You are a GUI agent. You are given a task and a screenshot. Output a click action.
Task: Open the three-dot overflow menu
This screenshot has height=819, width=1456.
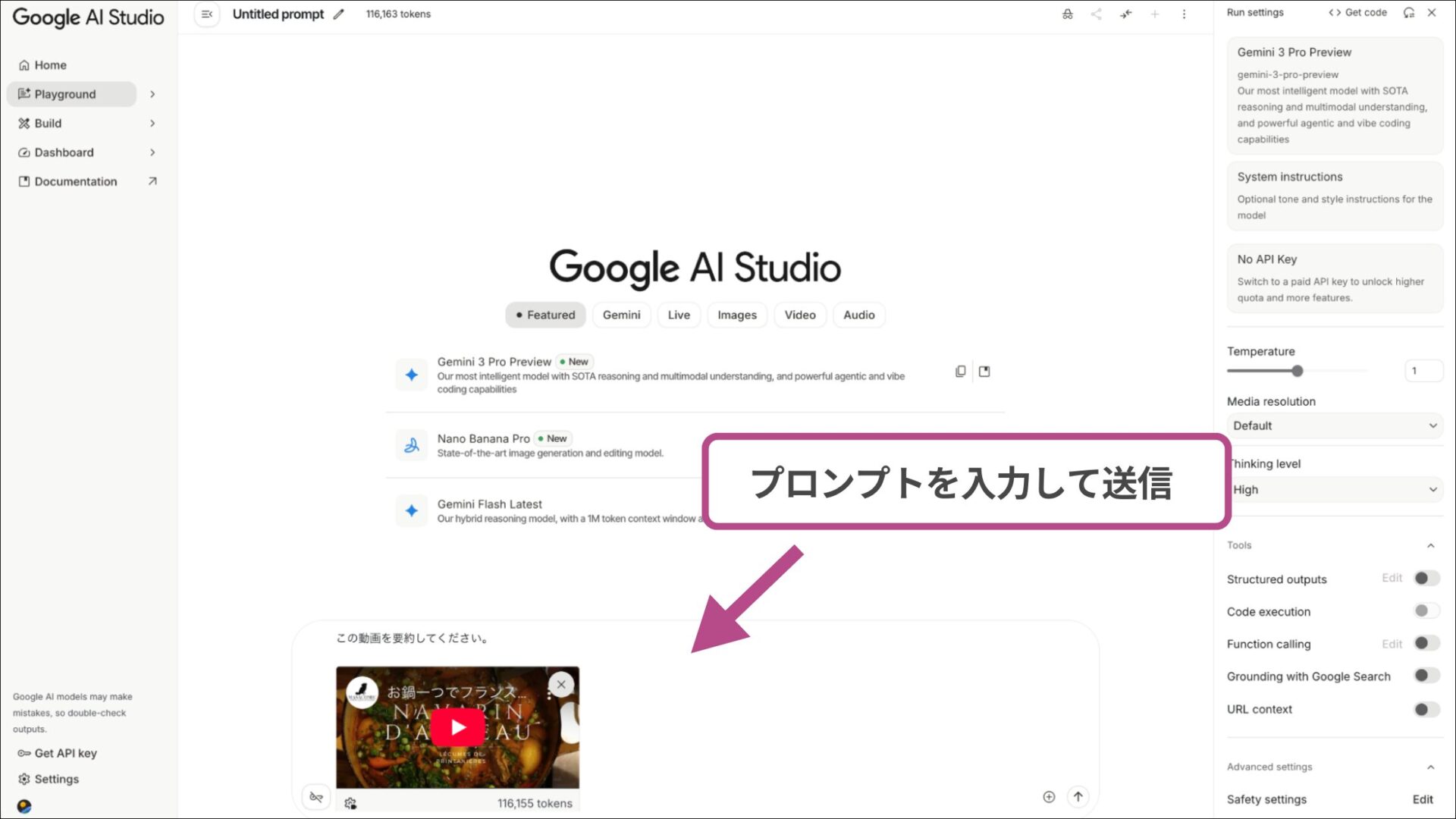(x=1184, y=14)
